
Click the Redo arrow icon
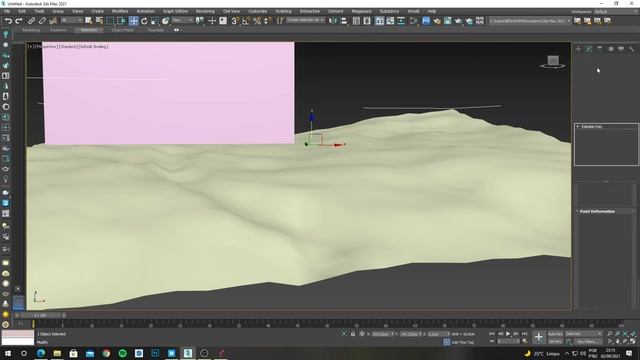click(x=19, y=20)
